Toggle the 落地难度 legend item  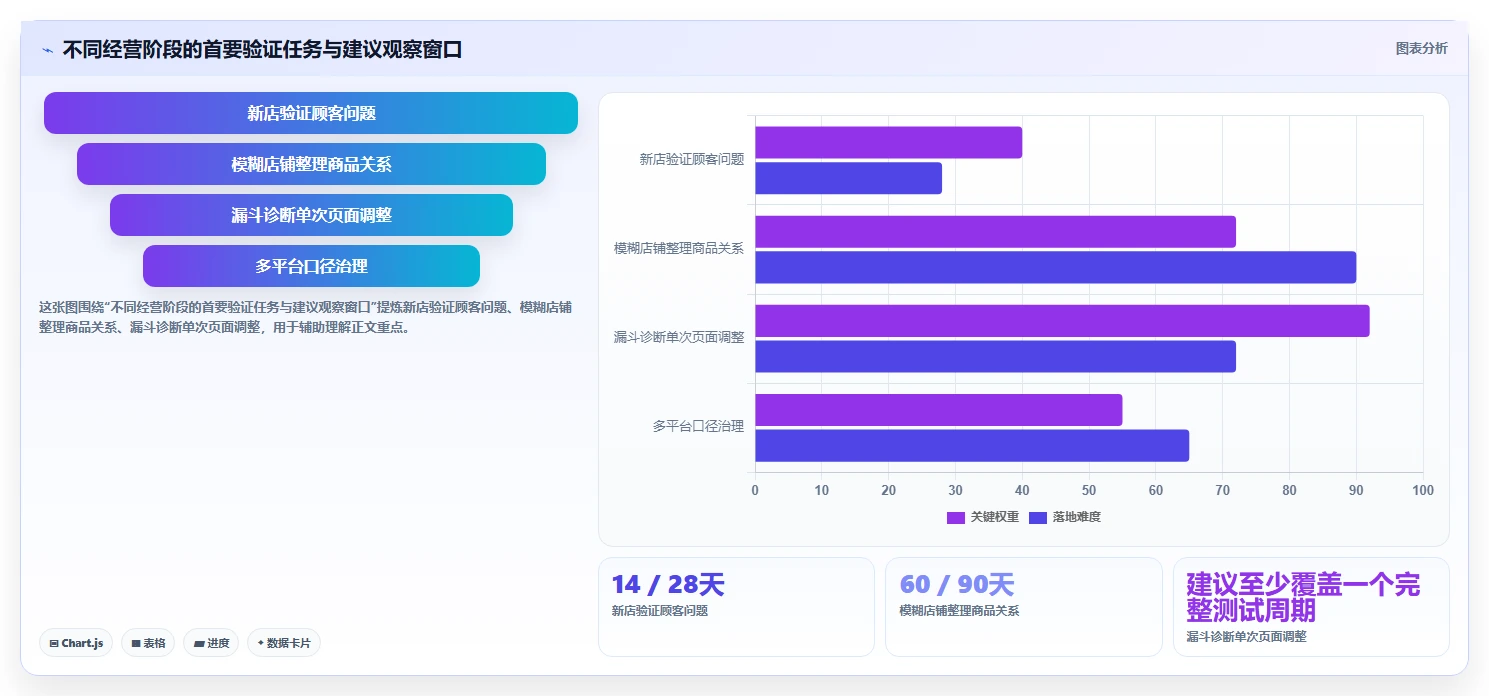(x=1065, y=517)
